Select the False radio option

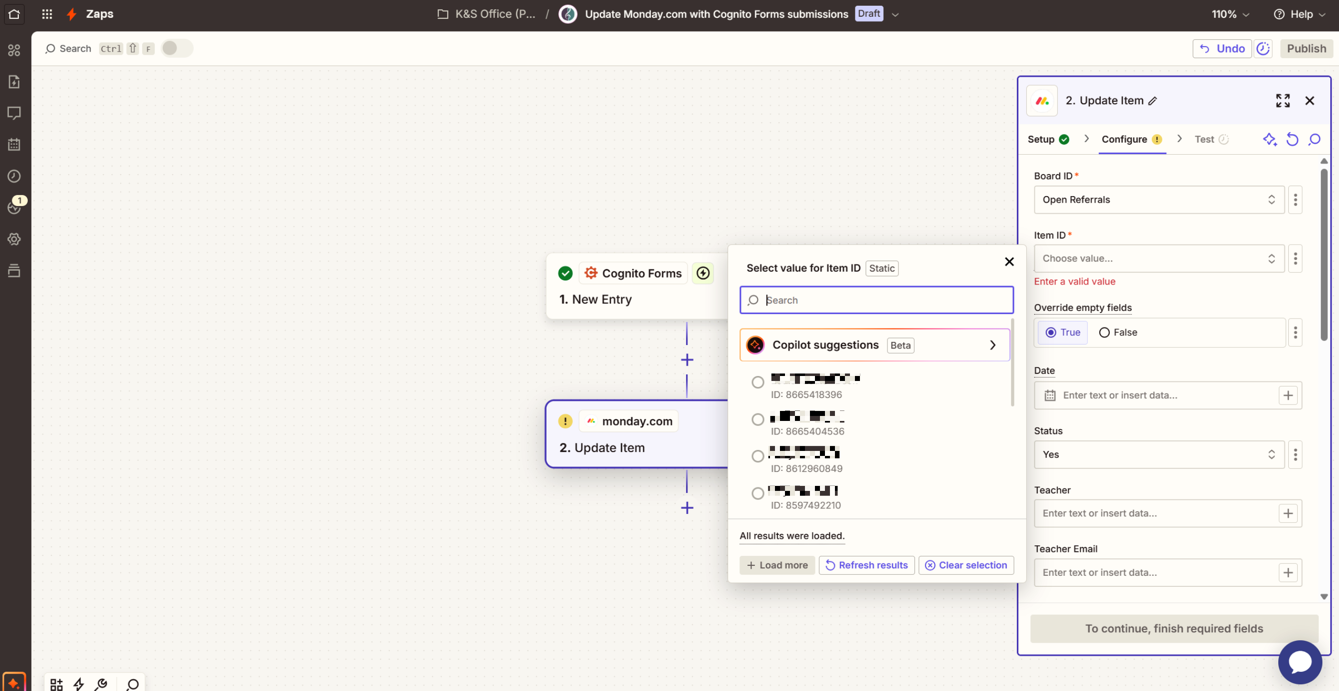tap(1118, 333)
